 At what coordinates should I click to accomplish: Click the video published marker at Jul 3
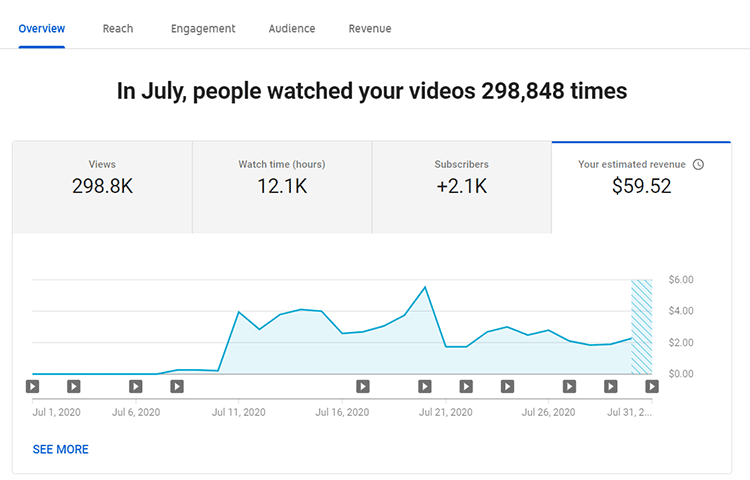(74, 386)
